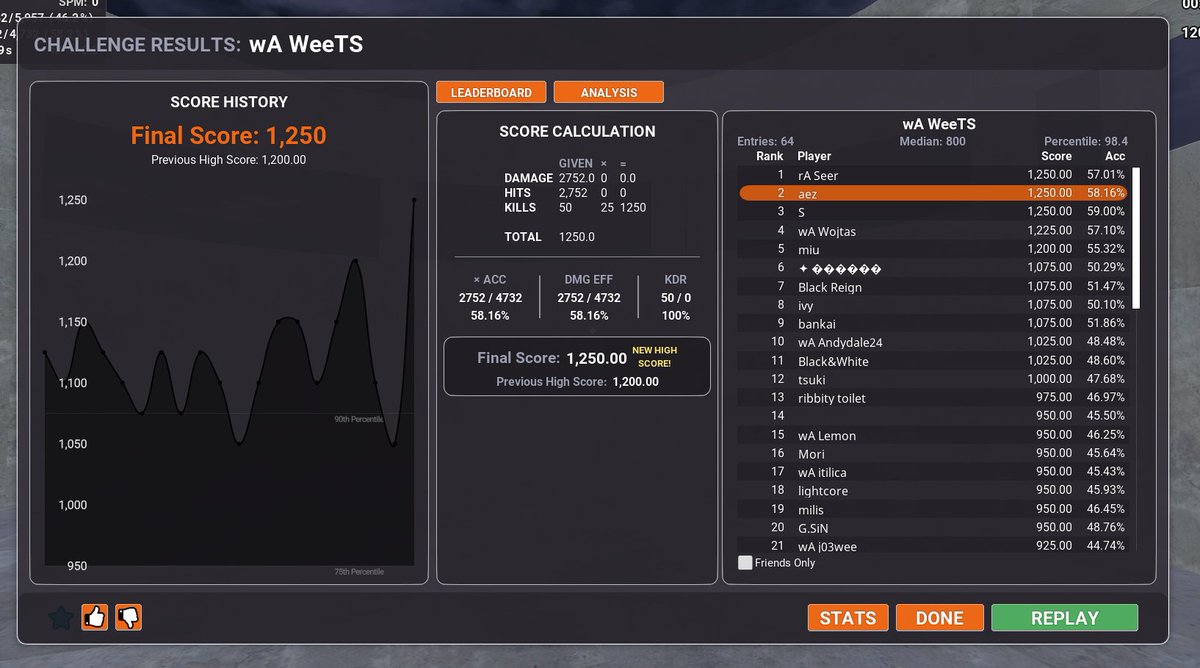Click the green REPLAY button
Viewport: 1200px width, 668px height.
(x=1064, y=618)
